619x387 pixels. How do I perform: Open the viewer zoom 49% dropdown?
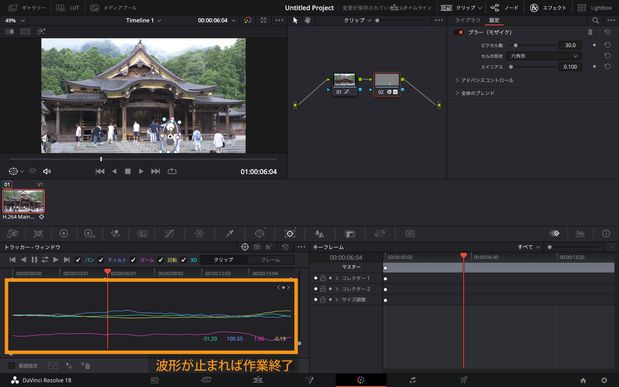coord(15,20)
